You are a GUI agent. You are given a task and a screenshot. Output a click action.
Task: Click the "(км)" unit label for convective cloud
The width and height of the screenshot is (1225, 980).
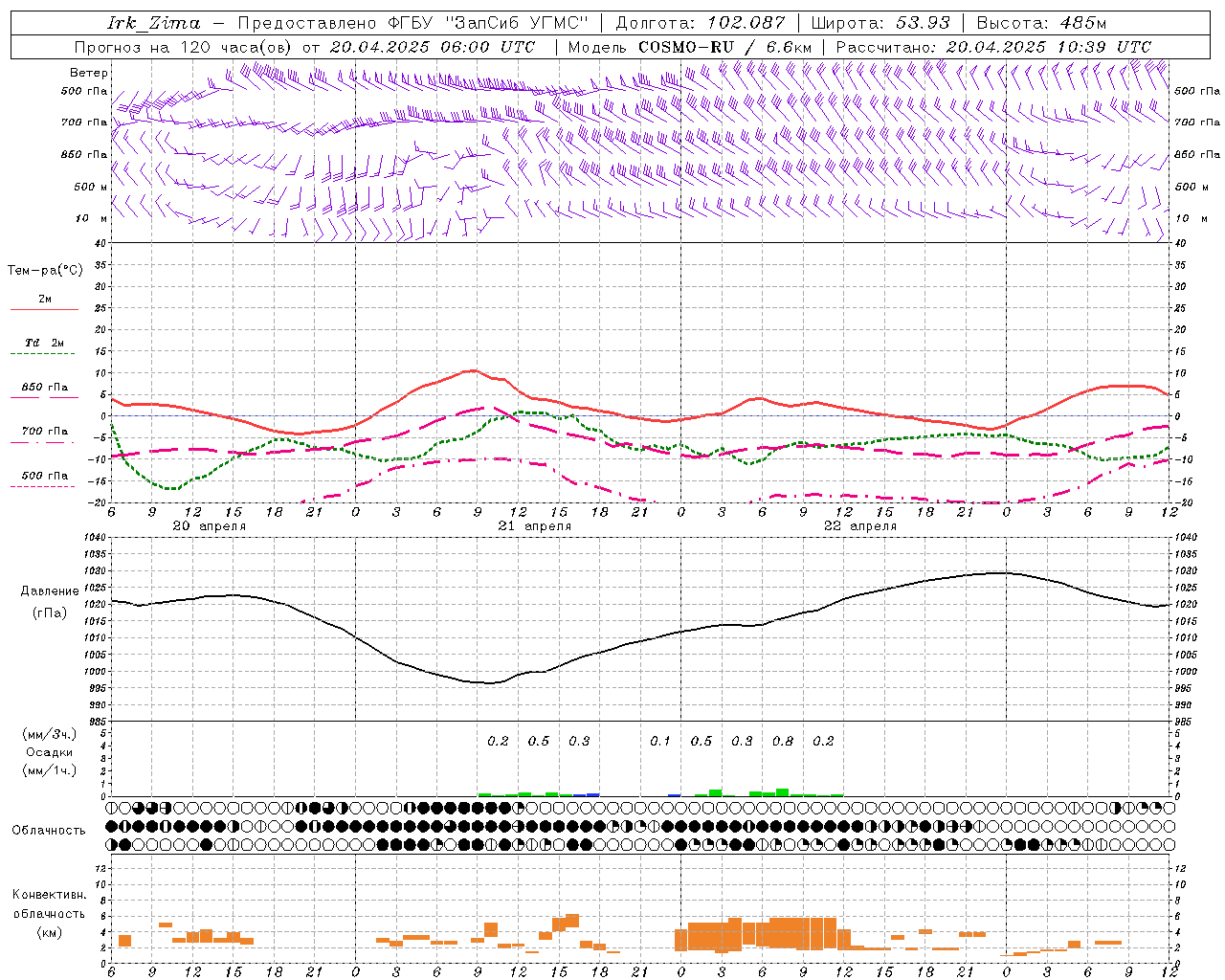[x=49, y=931]
